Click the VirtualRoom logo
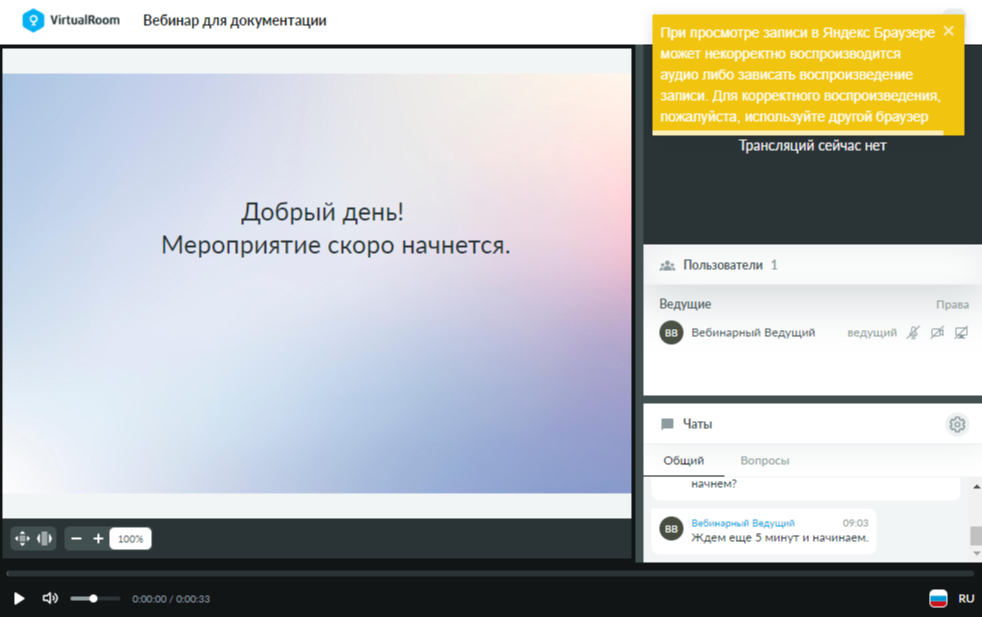 71,20
